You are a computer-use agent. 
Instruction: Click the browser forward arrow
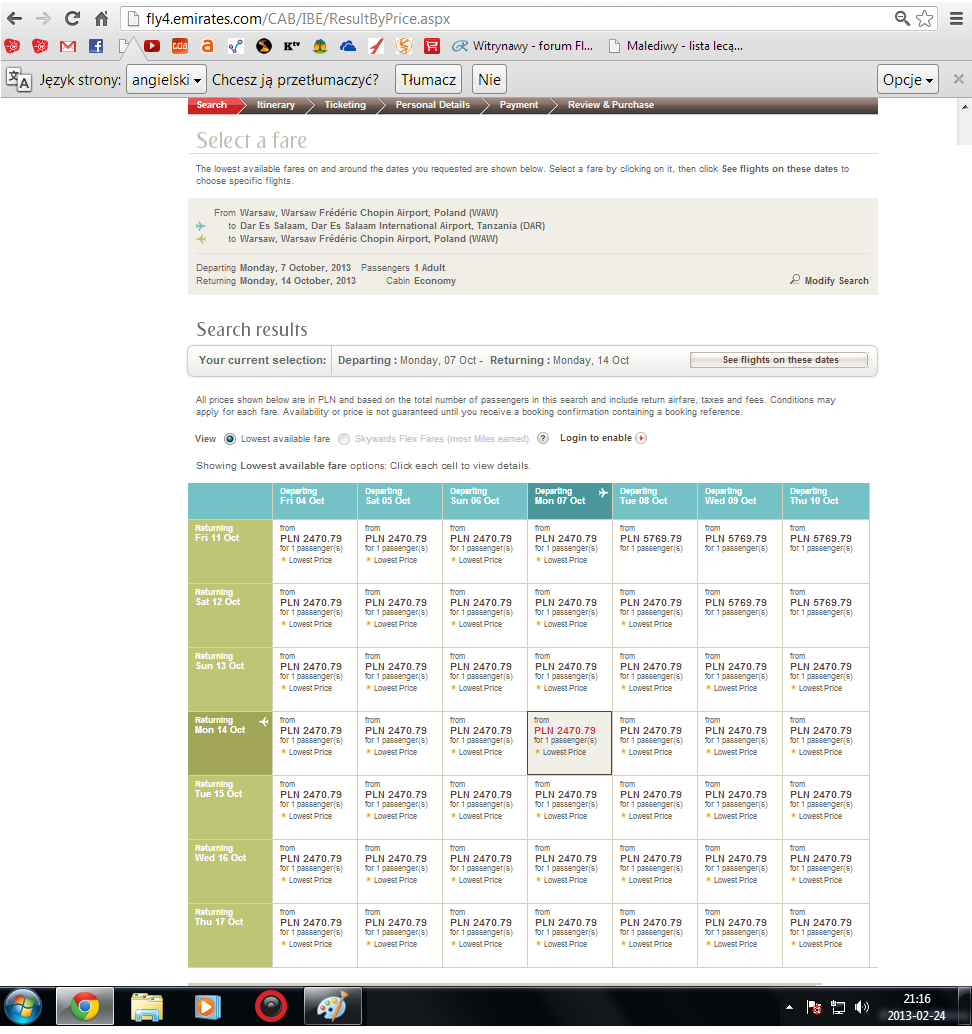pyautogui.click(x=44, y=18)
